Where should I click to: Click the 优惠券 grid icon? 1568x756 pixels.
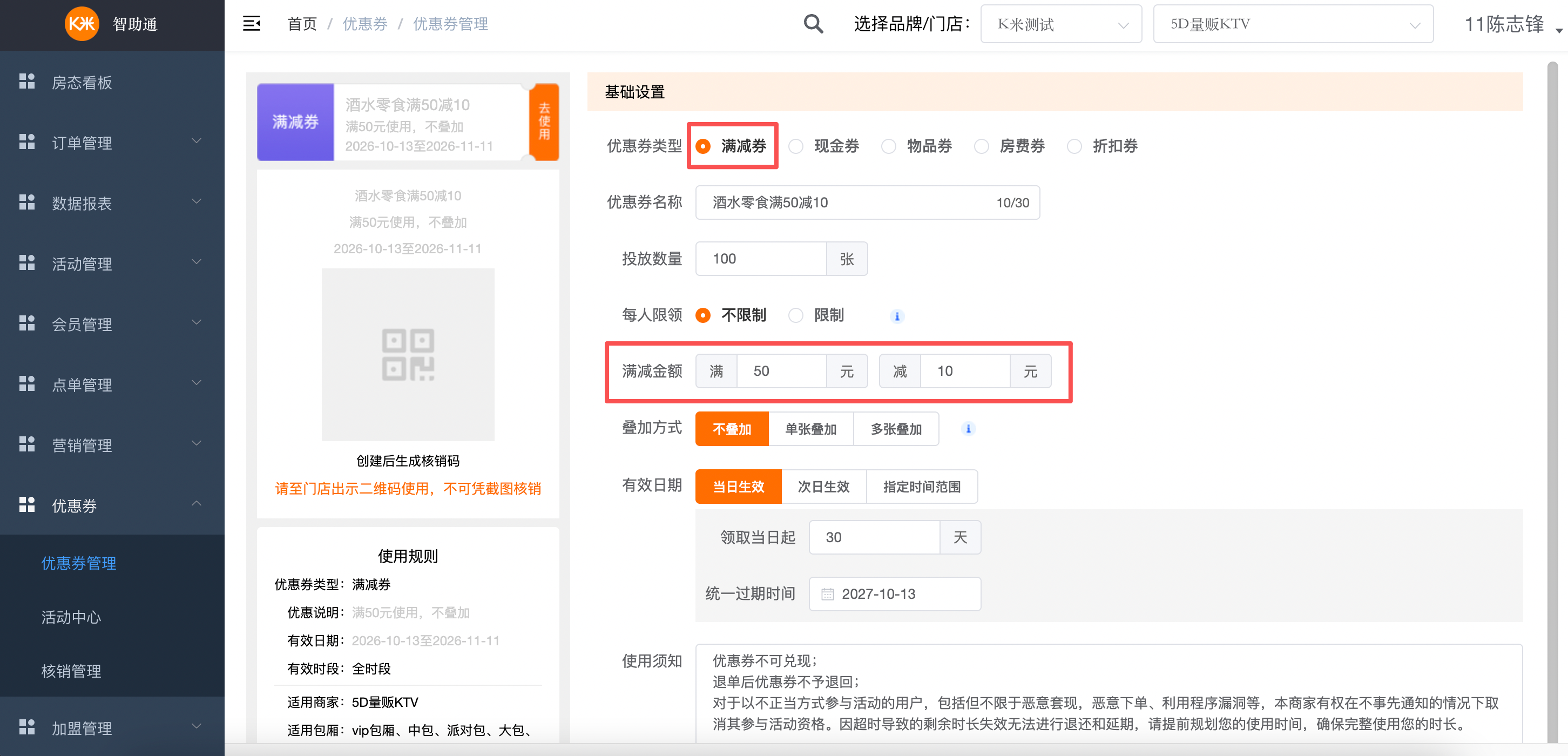click(x=27, y=504)
